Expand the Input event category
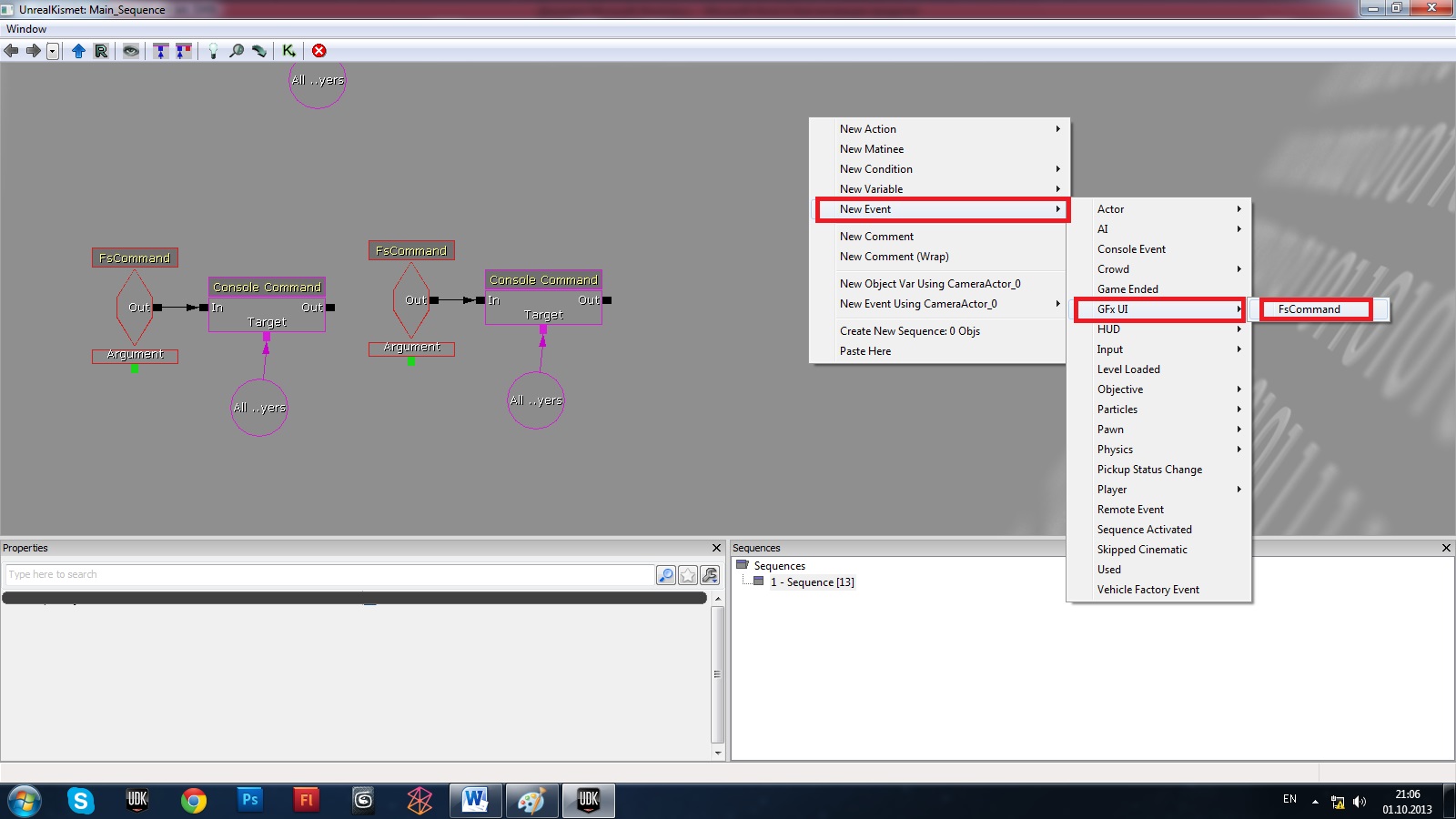This screenshot has width=1456, height=819. coord(1159,349)
